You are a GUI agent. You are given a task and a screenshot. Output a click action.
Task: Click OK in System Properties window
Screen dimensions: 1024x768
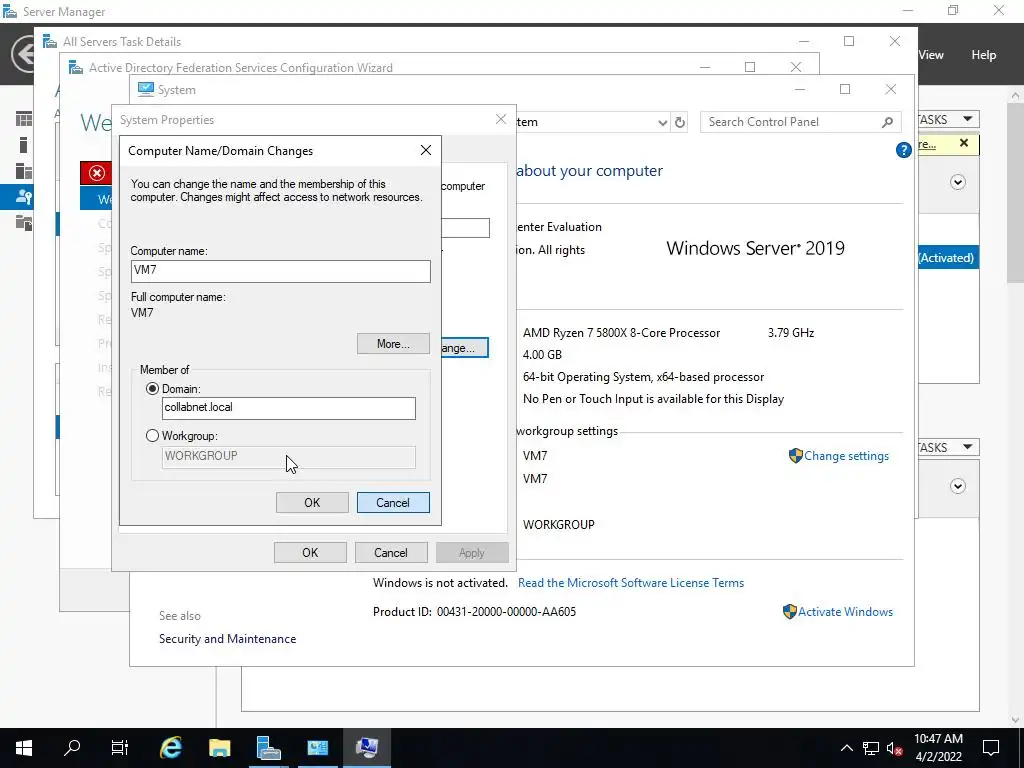coord(310,552)
